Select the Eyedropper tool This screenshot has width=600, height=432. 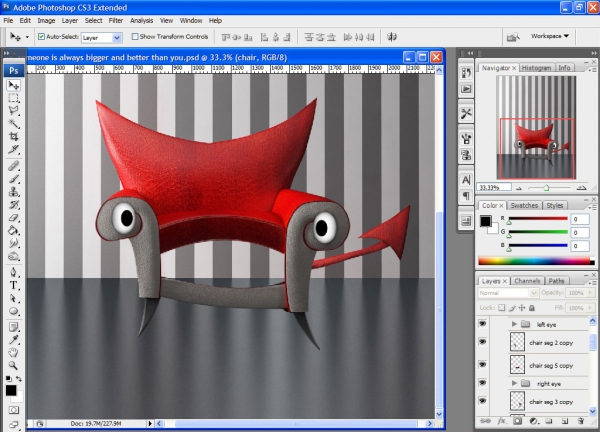[x=14, y=339]
